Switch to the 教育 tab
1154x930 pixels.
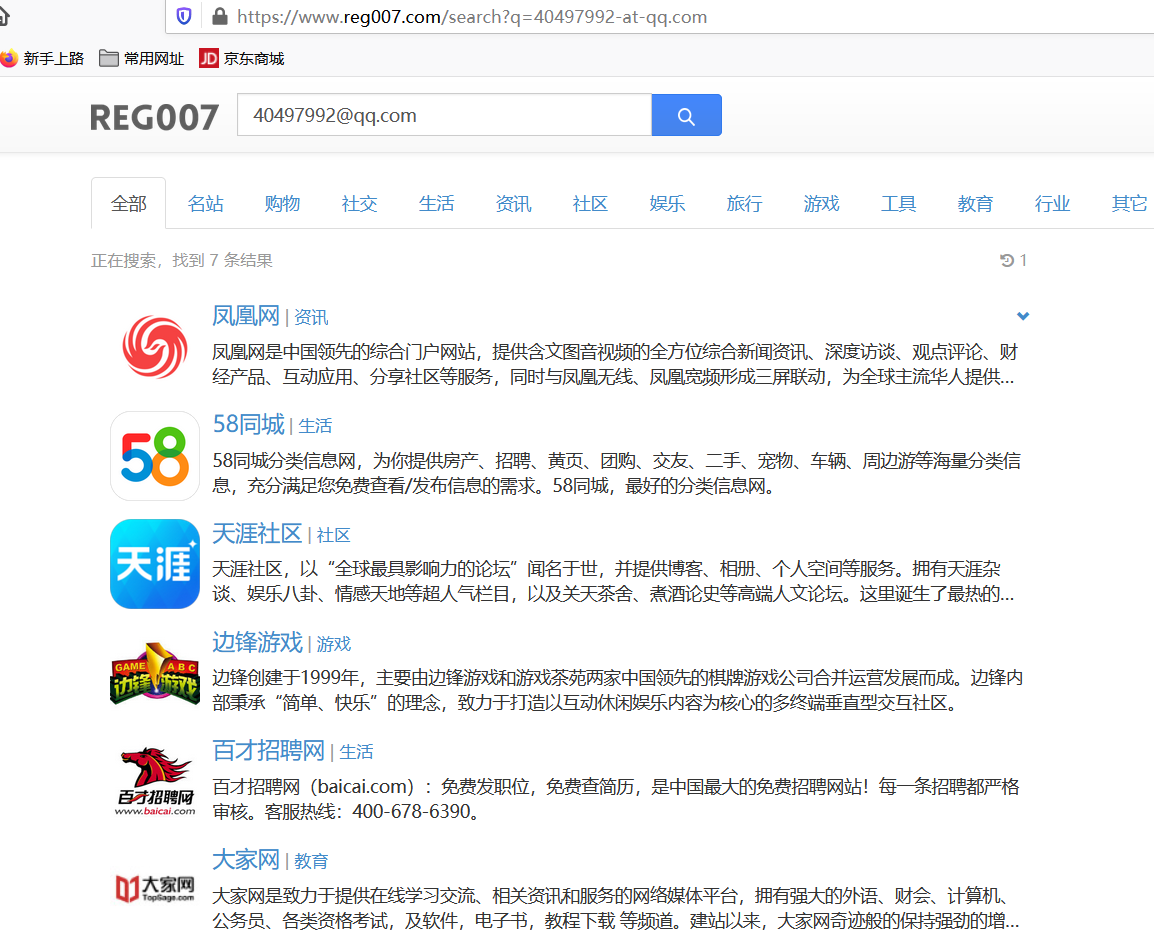coord(975,203)
